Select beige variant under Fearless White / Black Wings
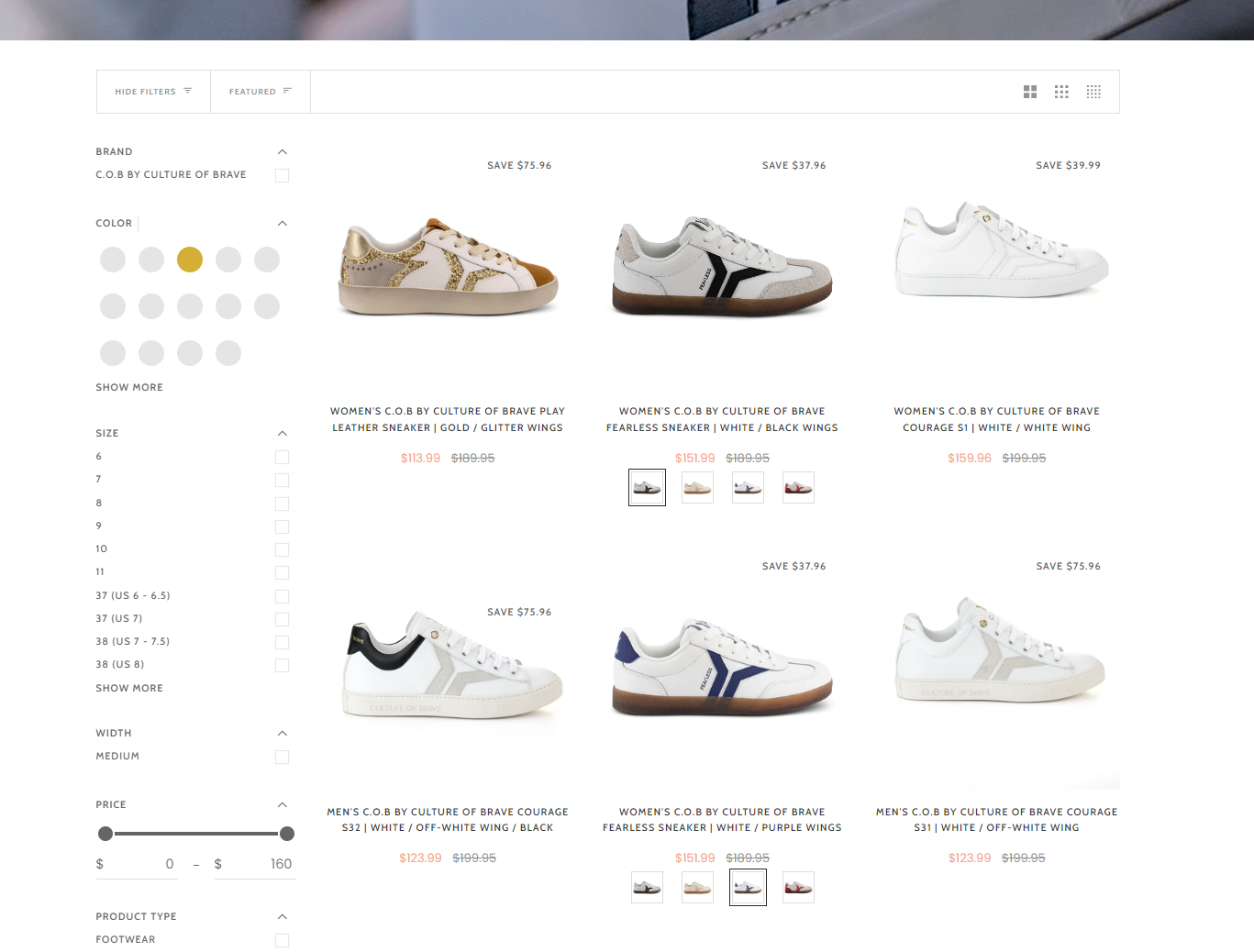 tap(697, 488)
